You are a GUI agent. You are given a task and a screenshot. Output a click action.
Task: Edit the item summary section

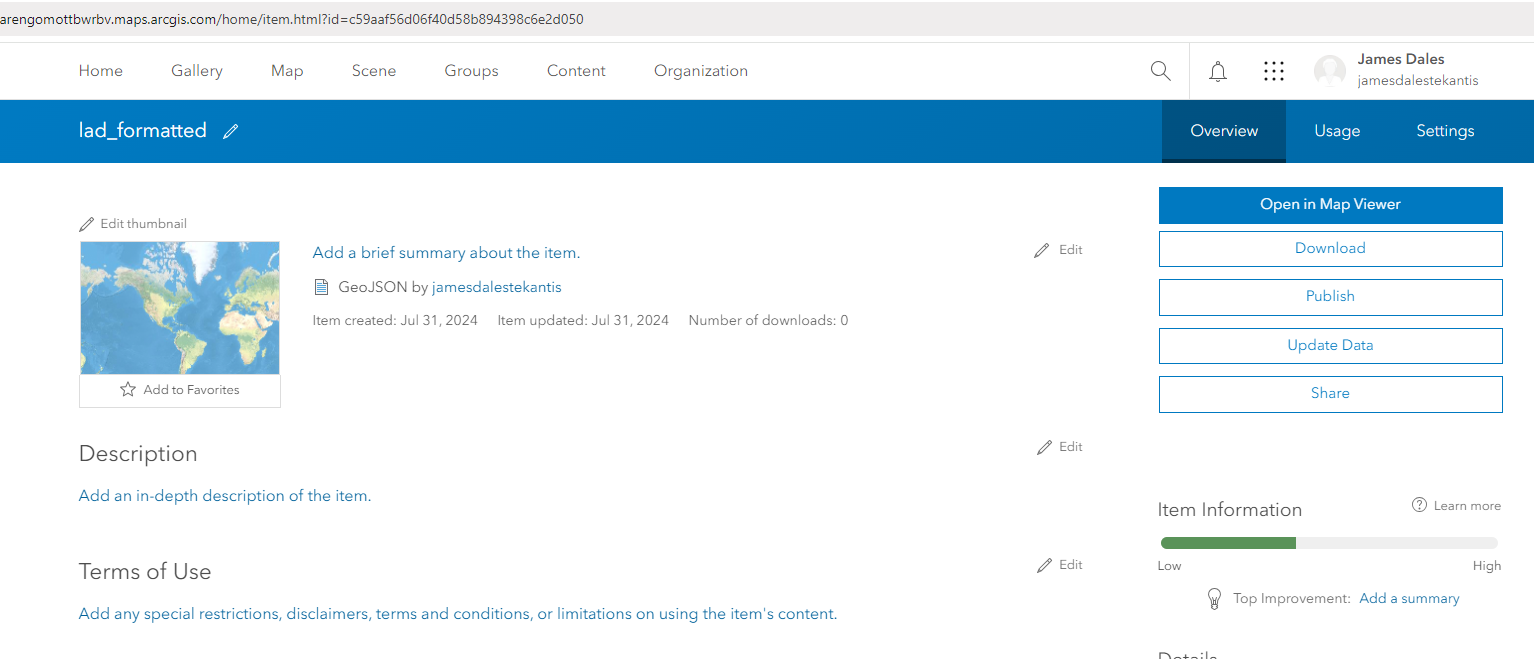coord(1058,250)
